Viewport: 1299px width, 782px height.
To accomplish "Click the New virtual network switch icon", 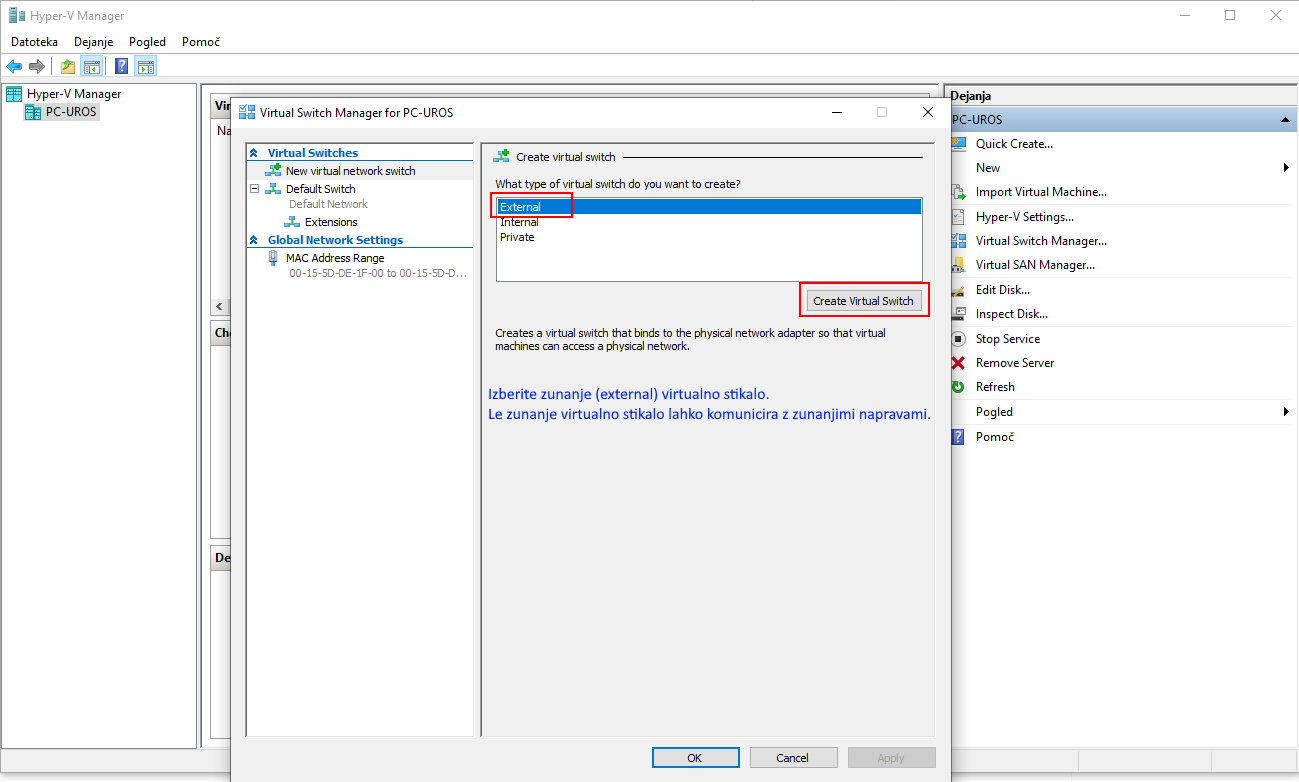I will click(x=273, y=171).
